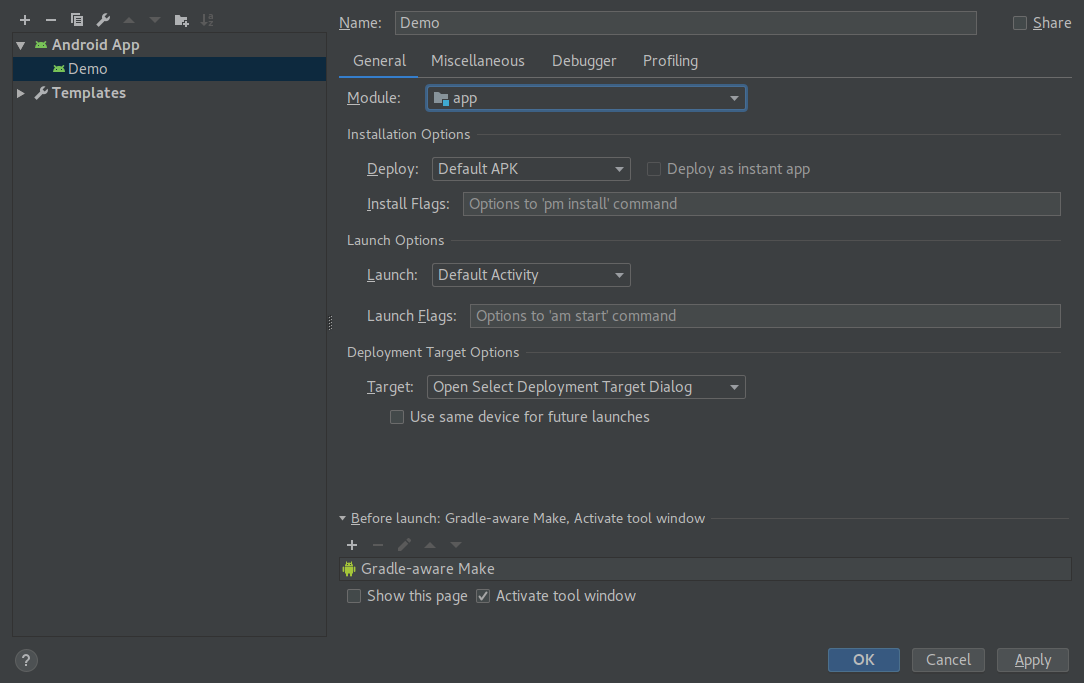Viewport: 1084px width, 683px height.
Task: Open the Deploy dropdown showing Default APK
Action: tap(531, 168)
